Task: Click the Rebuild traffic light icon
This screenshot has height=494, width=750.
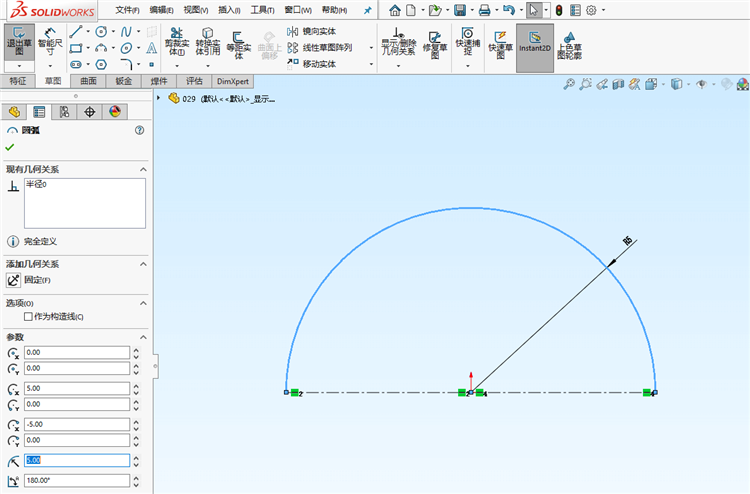Action: pos(559,10)
